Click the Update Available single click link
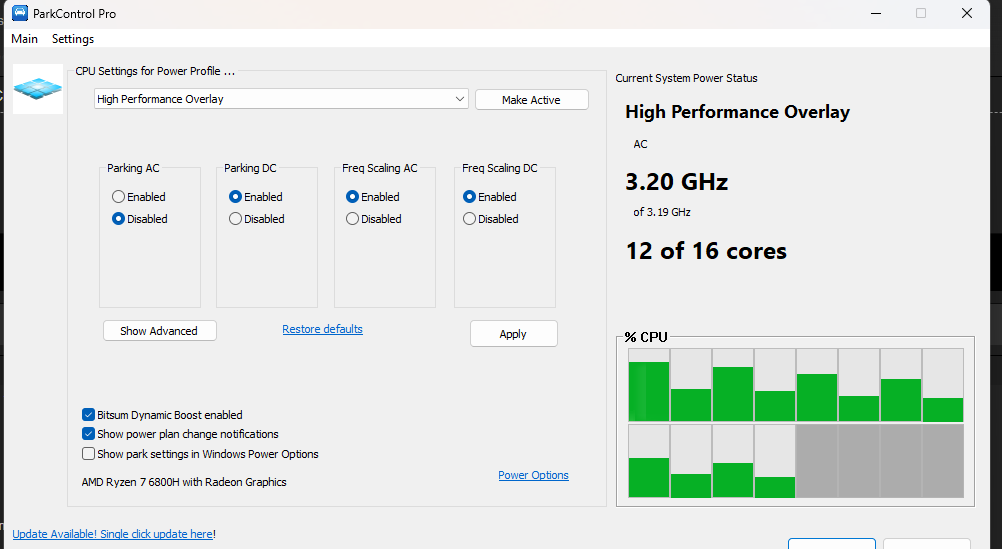 coord(112,534)
